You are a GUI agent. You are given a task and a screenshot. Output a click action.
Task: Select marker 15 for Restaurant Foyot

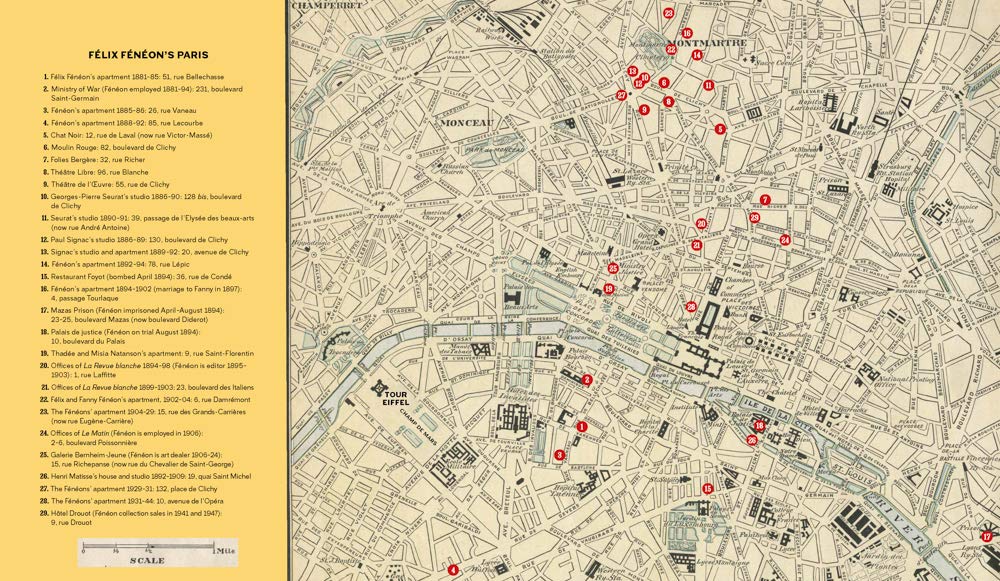click(708, 489)
